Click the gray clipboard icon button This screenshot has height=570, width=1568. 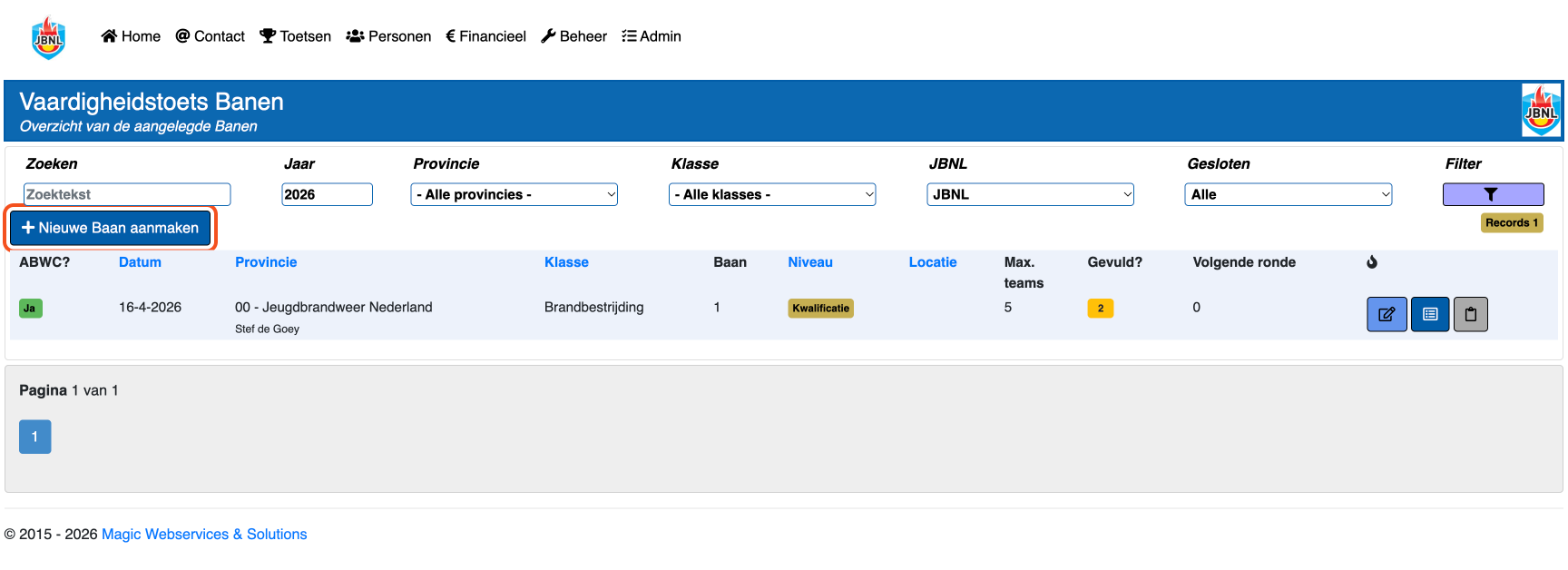coord(1471,314)
